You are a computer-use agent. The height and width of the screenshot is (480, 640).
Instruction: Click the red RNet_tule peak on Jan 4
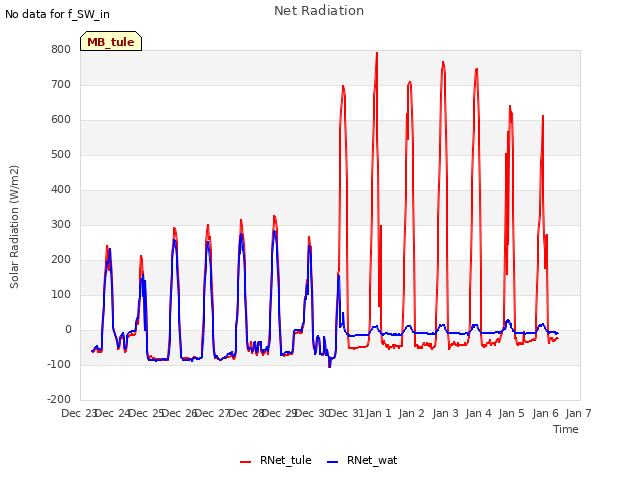pos(476,69)
